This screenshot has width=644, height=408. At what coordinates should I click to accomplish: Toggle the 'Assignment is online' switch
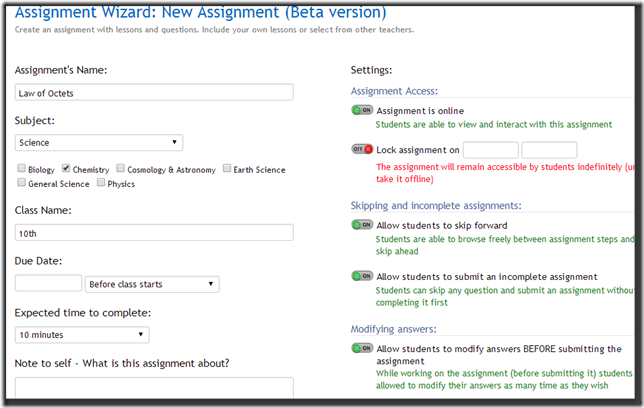click(362, 111)
